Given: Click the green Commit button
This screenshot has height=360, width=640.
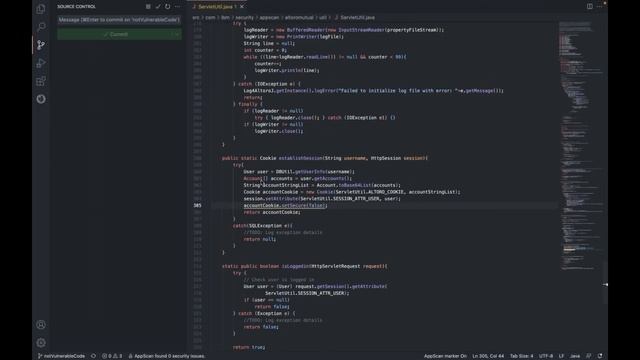Looking at the screenshot, I should [x=116, y=34].
